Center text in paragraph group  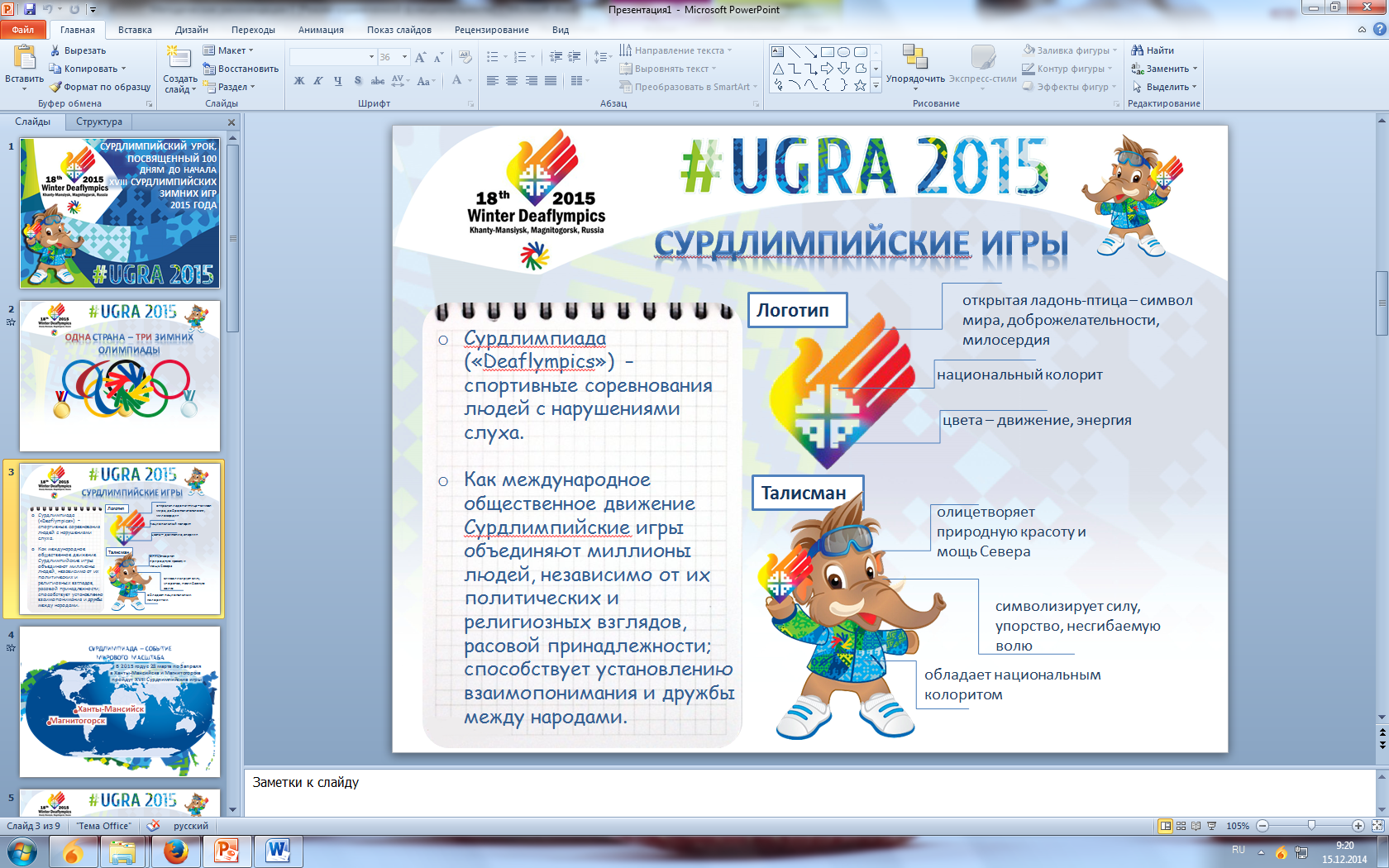tap(512, 80)
